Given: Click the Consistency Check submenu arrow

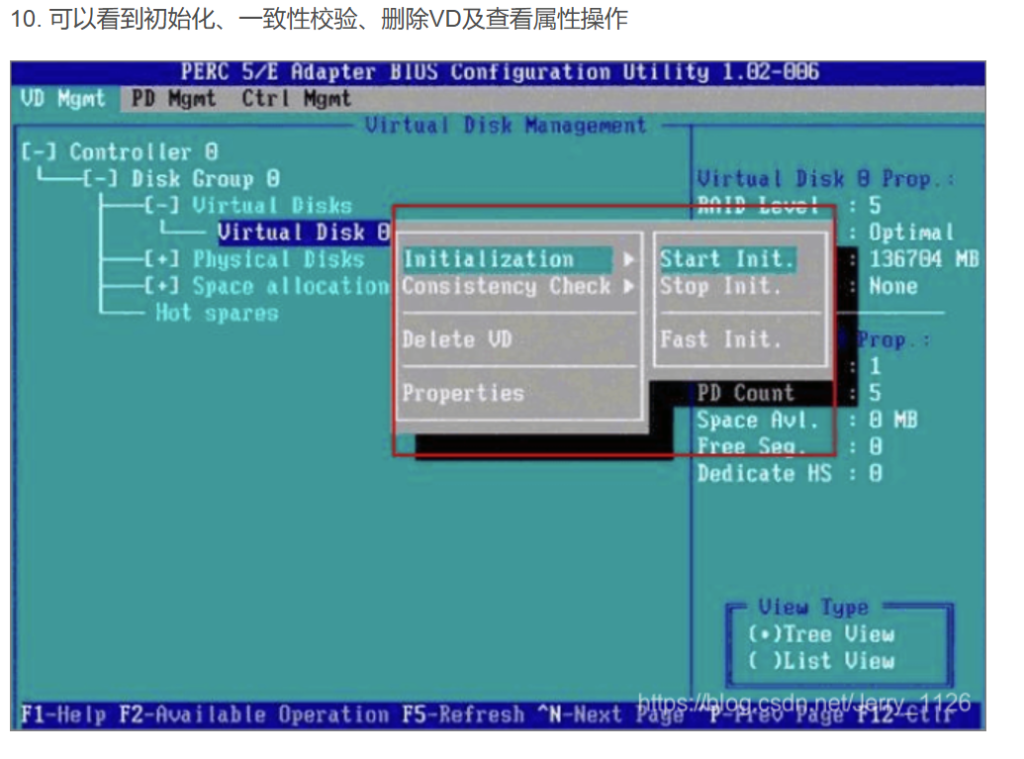Looking at the screenshot, I should click(628, 286).
